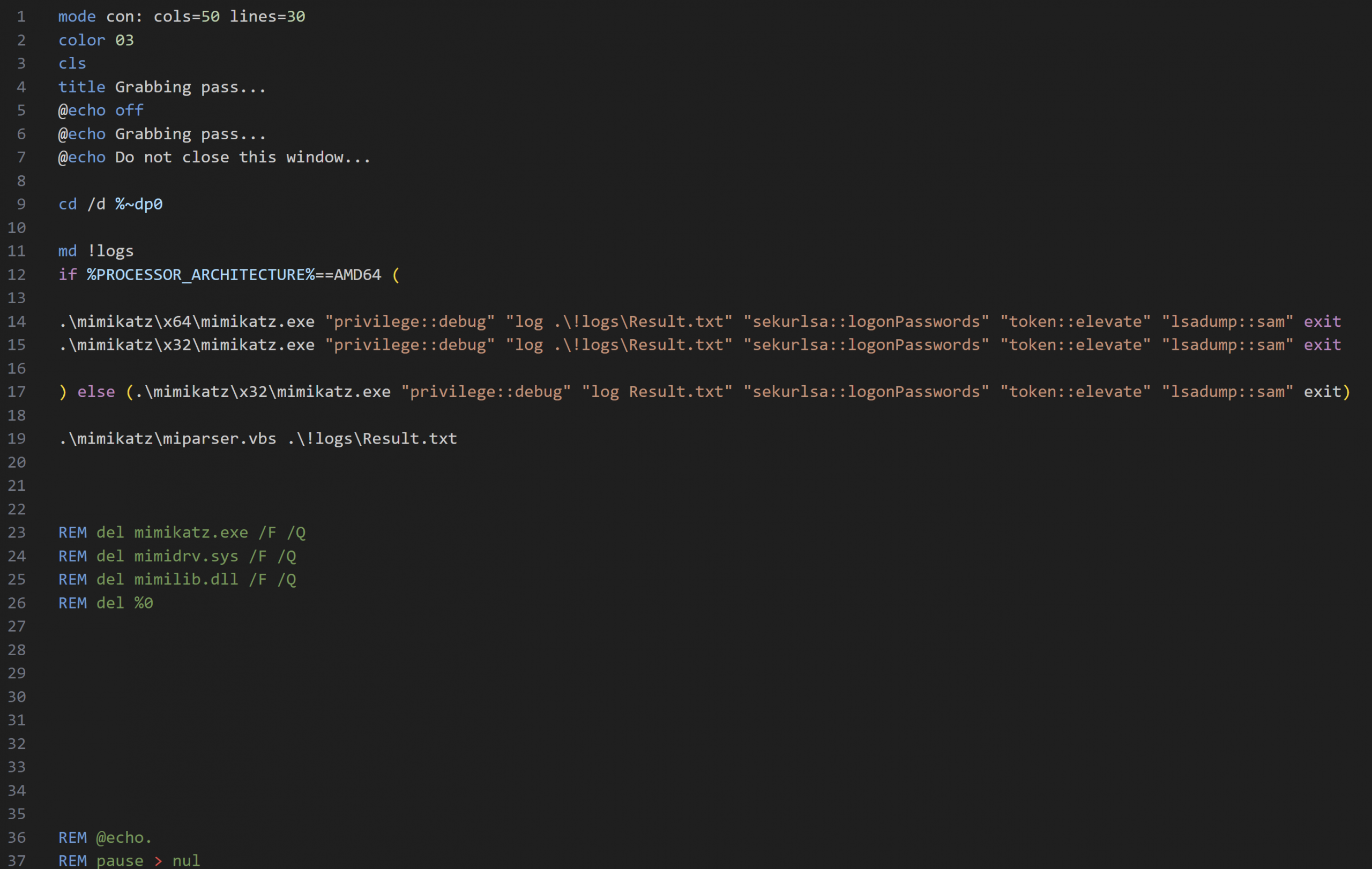The image size is (1372, 869).
Task: Click the 'mode' keyword on line 1
Action: pos(77,17)
